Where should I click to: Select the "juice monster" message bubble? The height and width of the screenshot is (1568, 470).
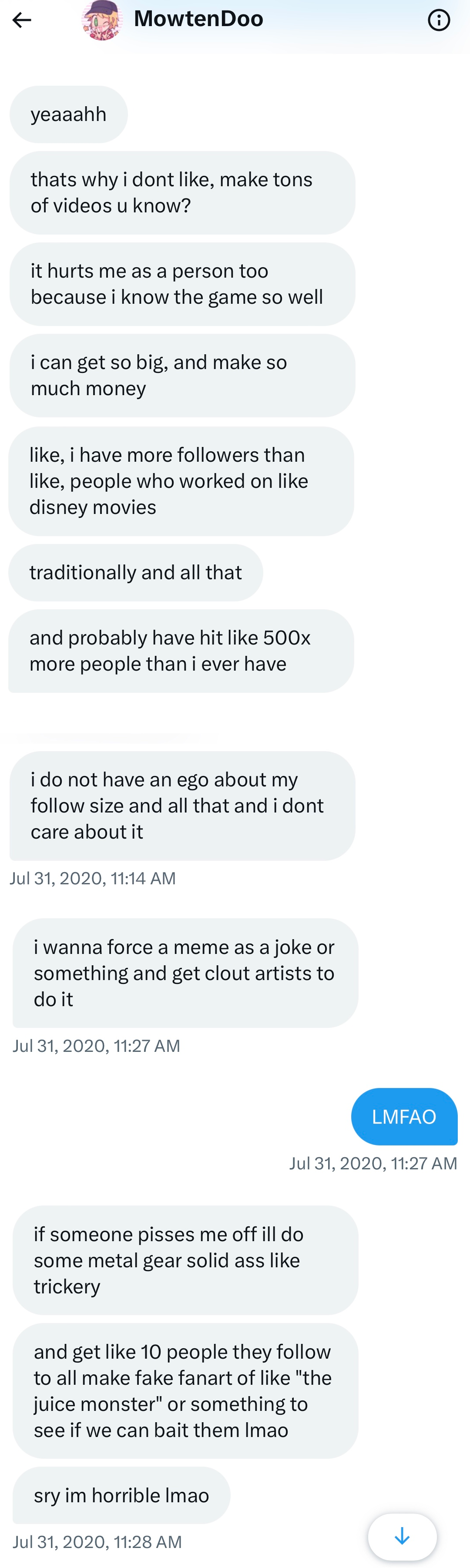185,1390
